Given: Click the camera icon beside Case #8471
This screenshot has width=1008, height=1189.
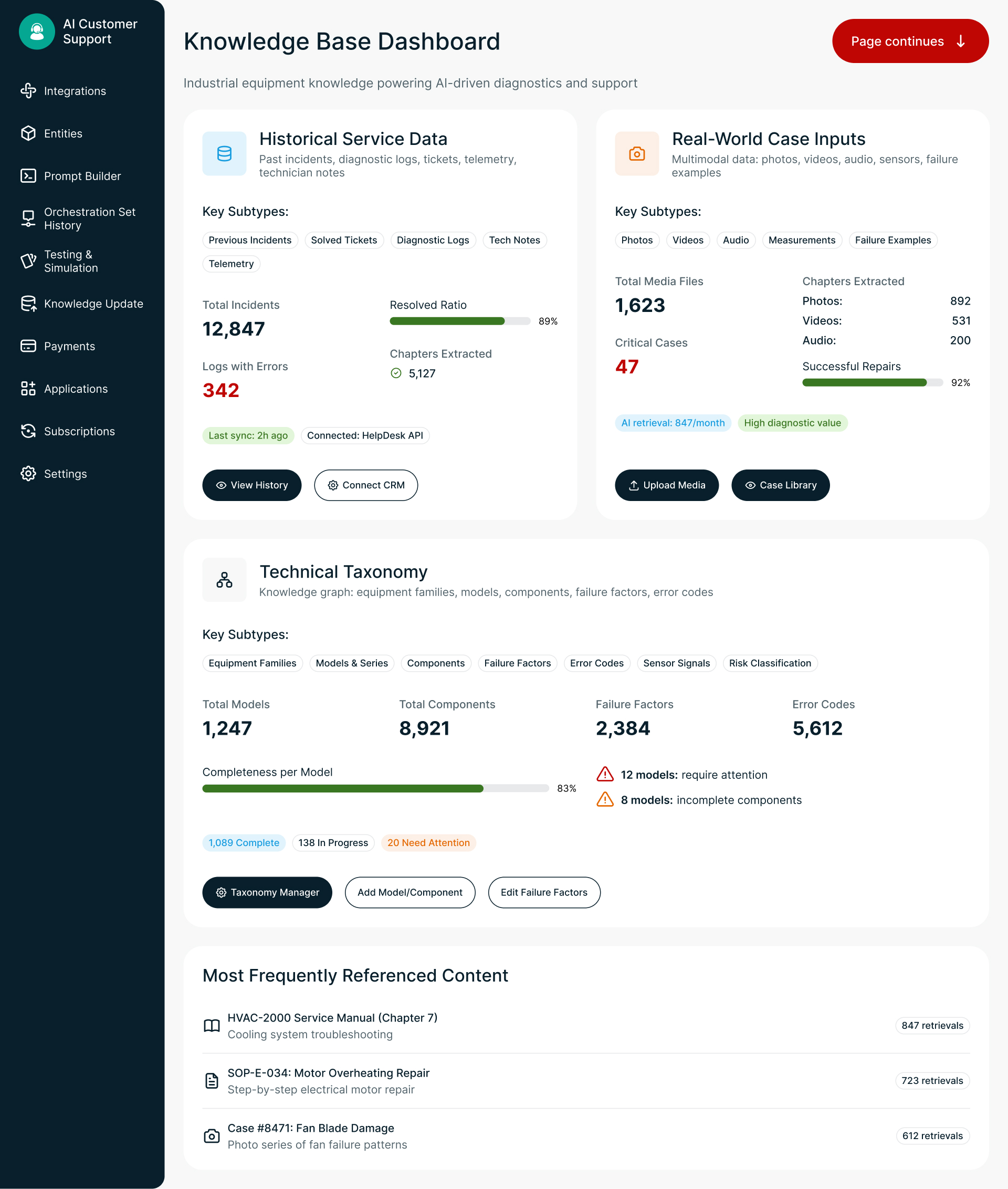Looking at the screenshot, I should 212,1136.
